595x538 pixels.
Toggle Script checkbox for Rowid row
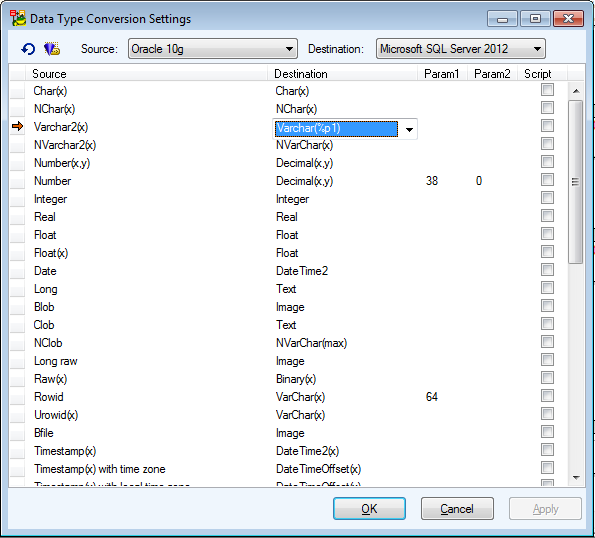(x=547, y=396)
